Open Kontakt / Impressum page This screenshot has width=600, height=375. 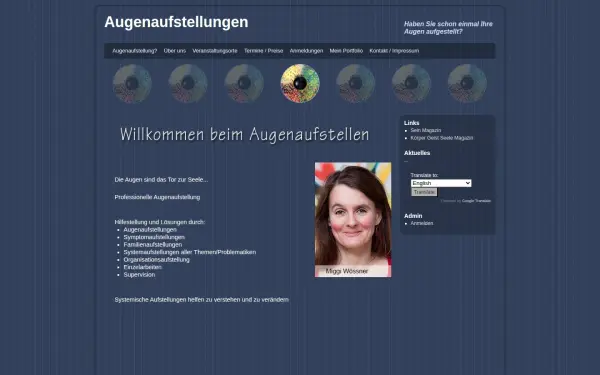coord(394,51)
